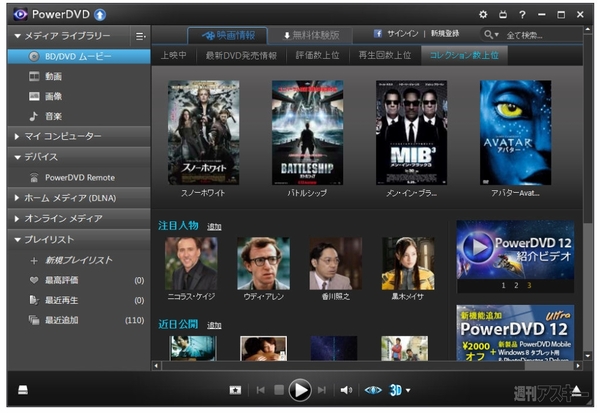Click the bookmark star snapshot icon
The image size is (600, 413).
[235, 390]
